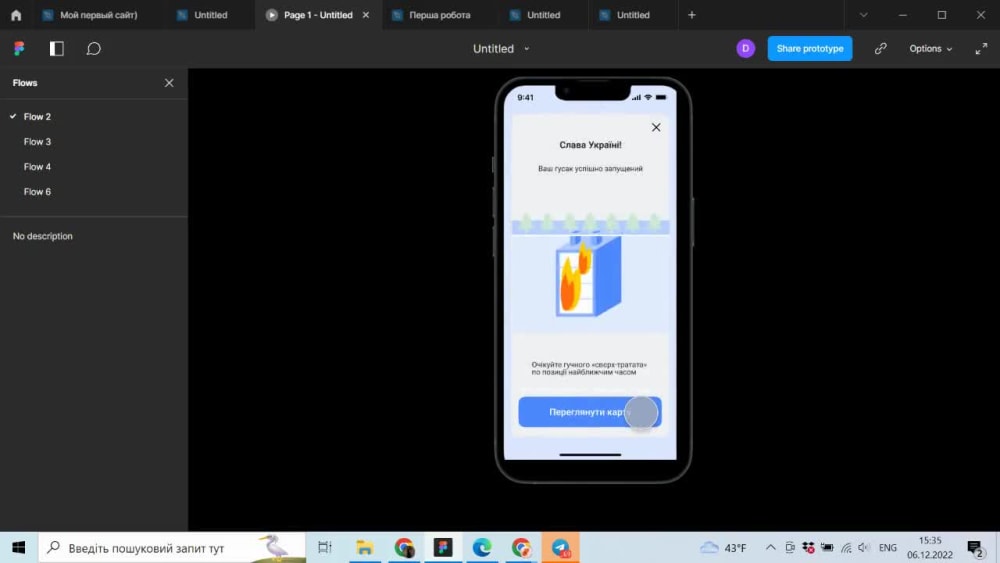Open the tab list chevron in the title bar
The height and width of the screenshot is (563, 1000).
click(864, 15)
